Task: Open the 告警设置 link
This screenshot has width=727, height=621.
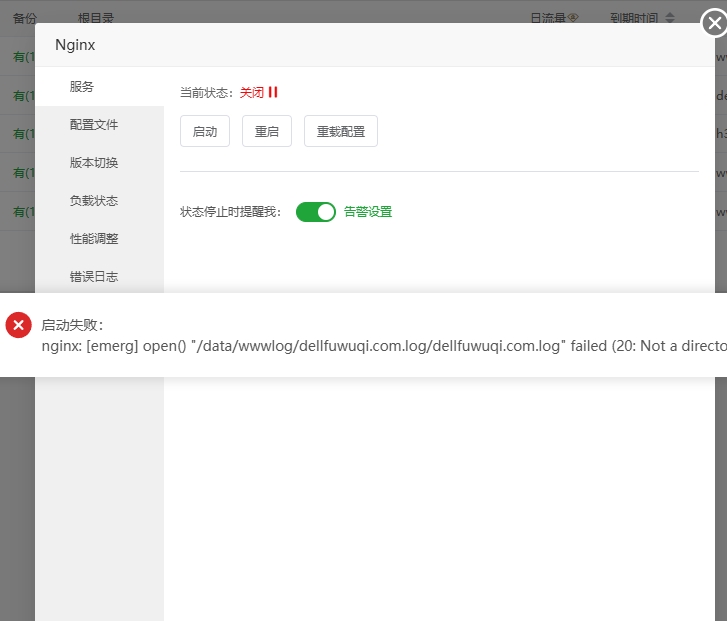Action: [x=368, y=212]
